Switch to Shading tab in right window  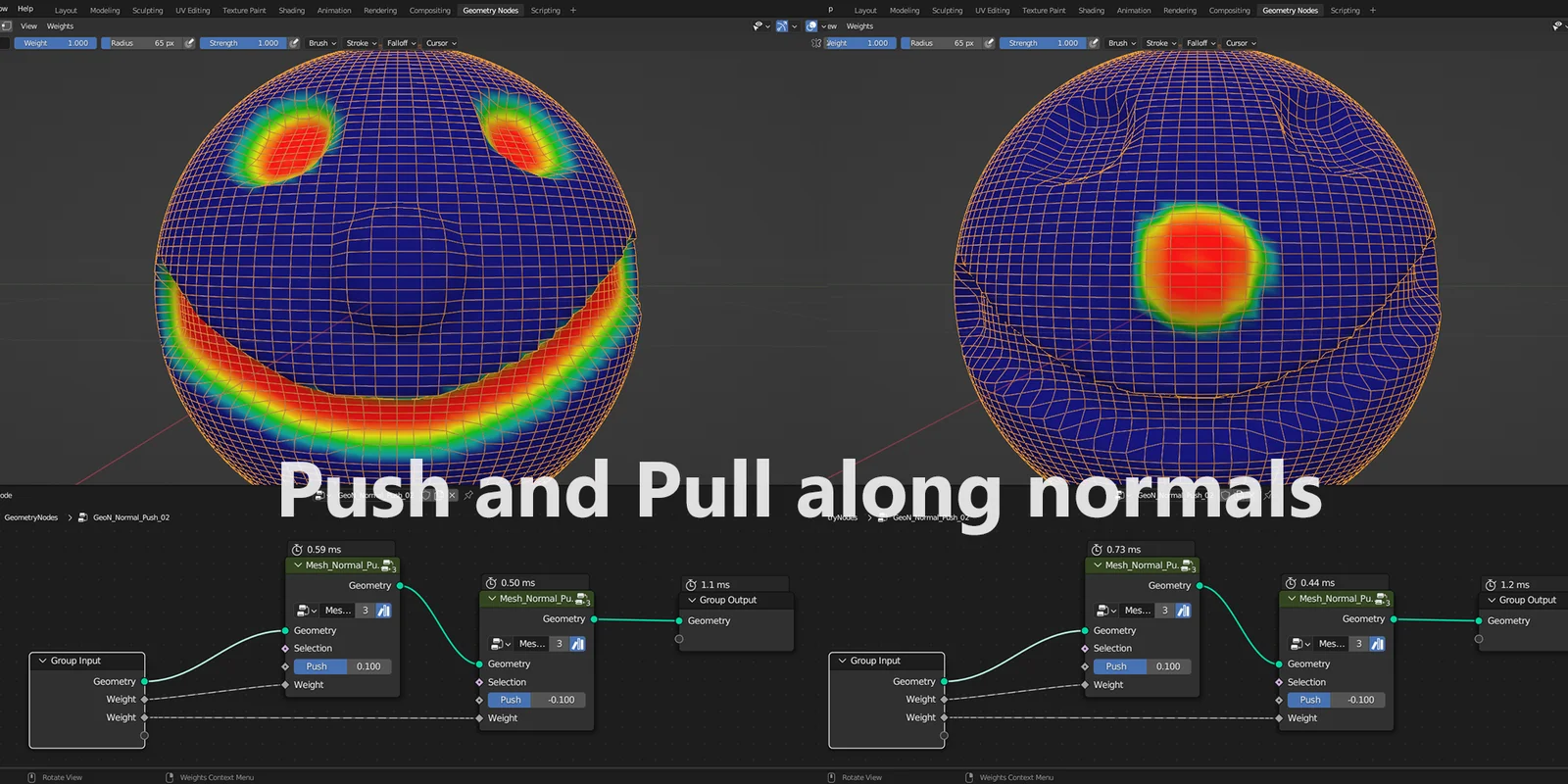point(1092,11)
